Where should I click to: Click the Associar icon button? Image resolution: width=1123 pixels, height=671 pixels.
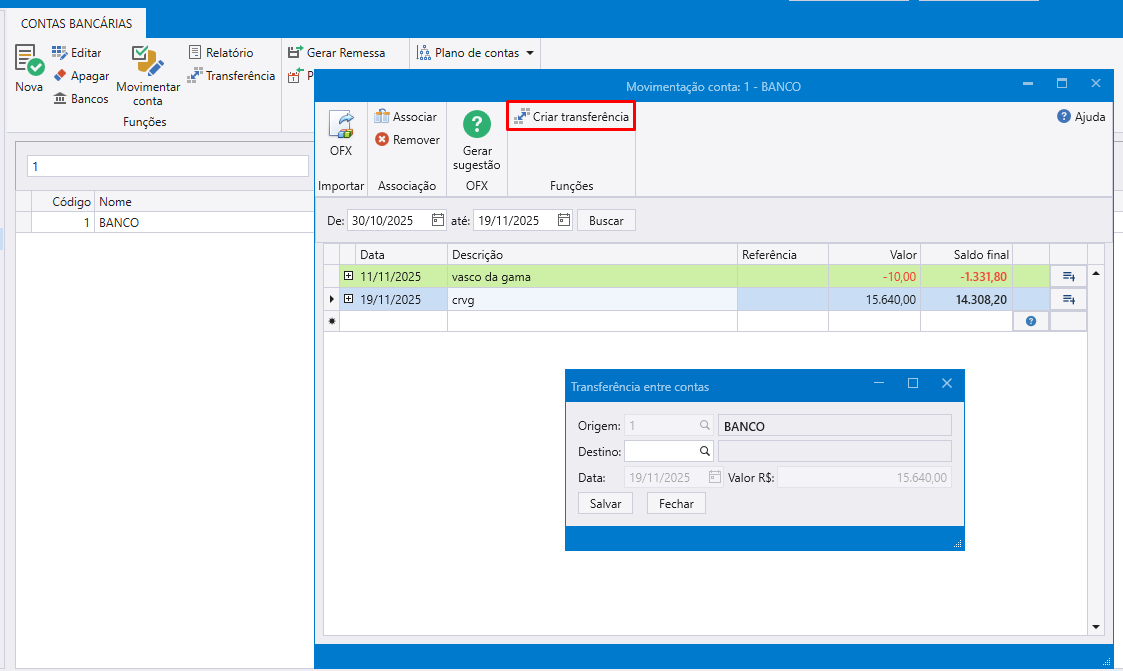(x=381, y=117)
